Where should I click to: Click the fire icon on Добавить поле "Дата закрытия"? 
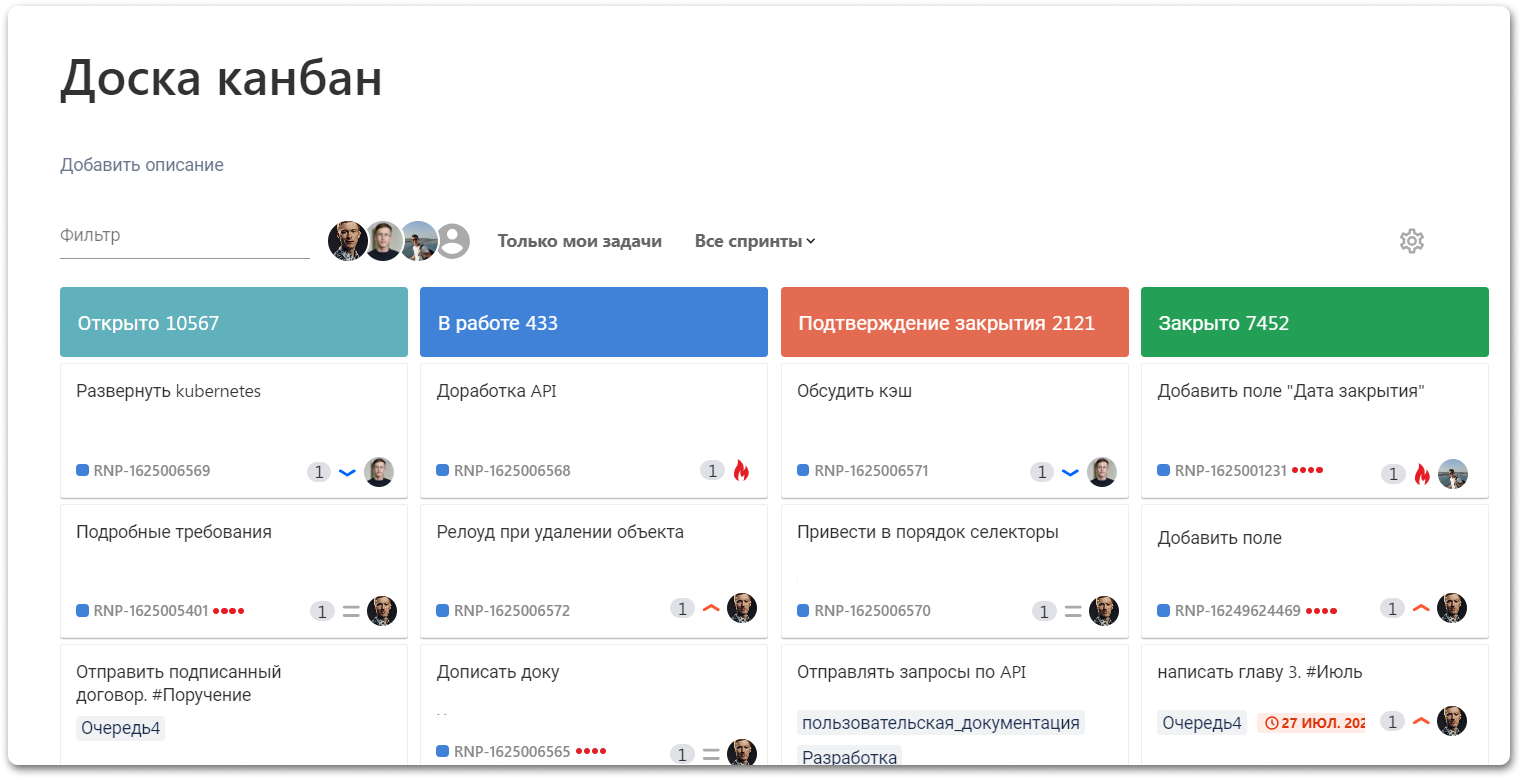(1421, 475)
